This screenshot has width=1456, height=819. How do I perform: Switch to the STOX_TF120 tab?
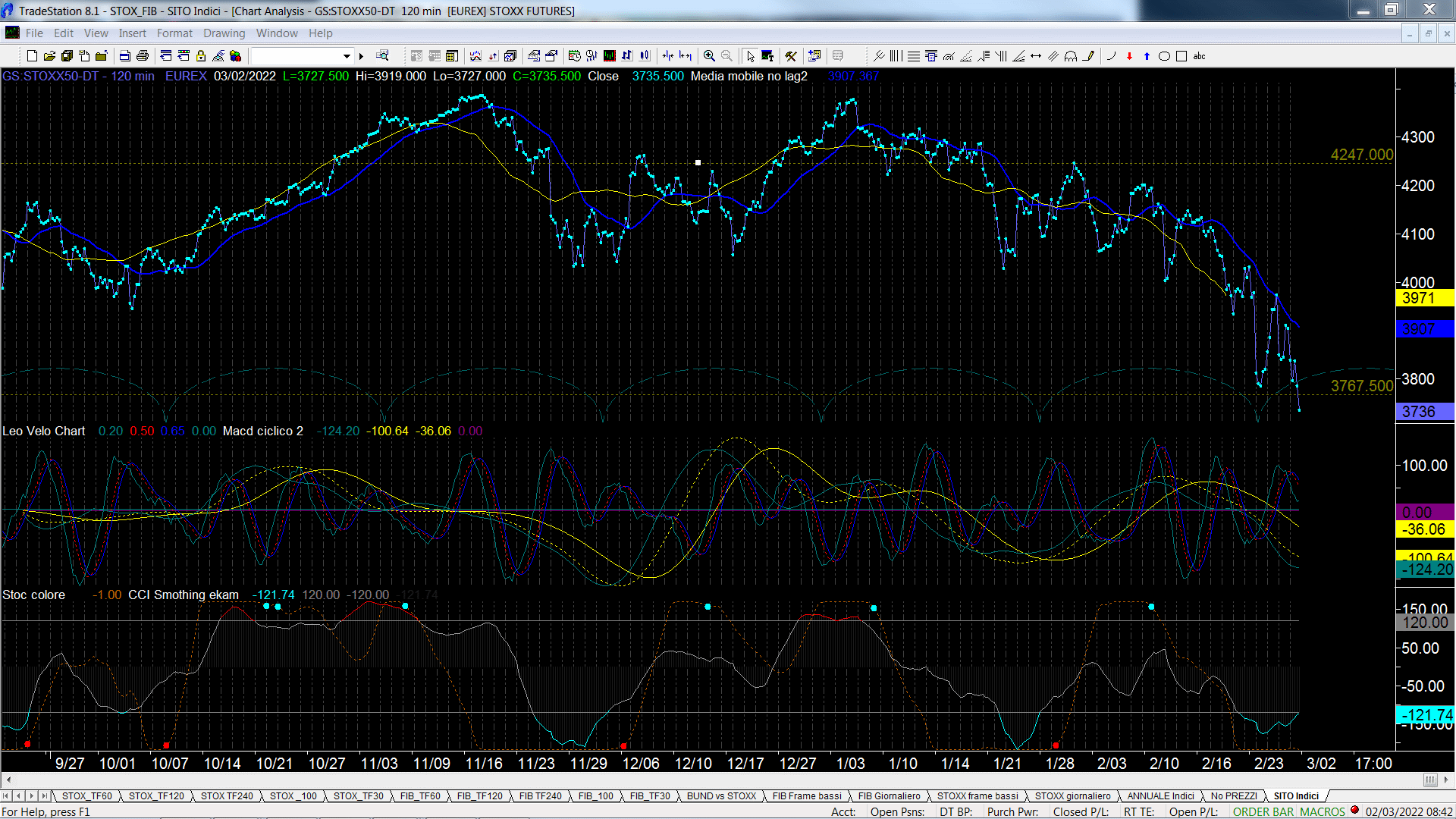[x=156, y=796]
